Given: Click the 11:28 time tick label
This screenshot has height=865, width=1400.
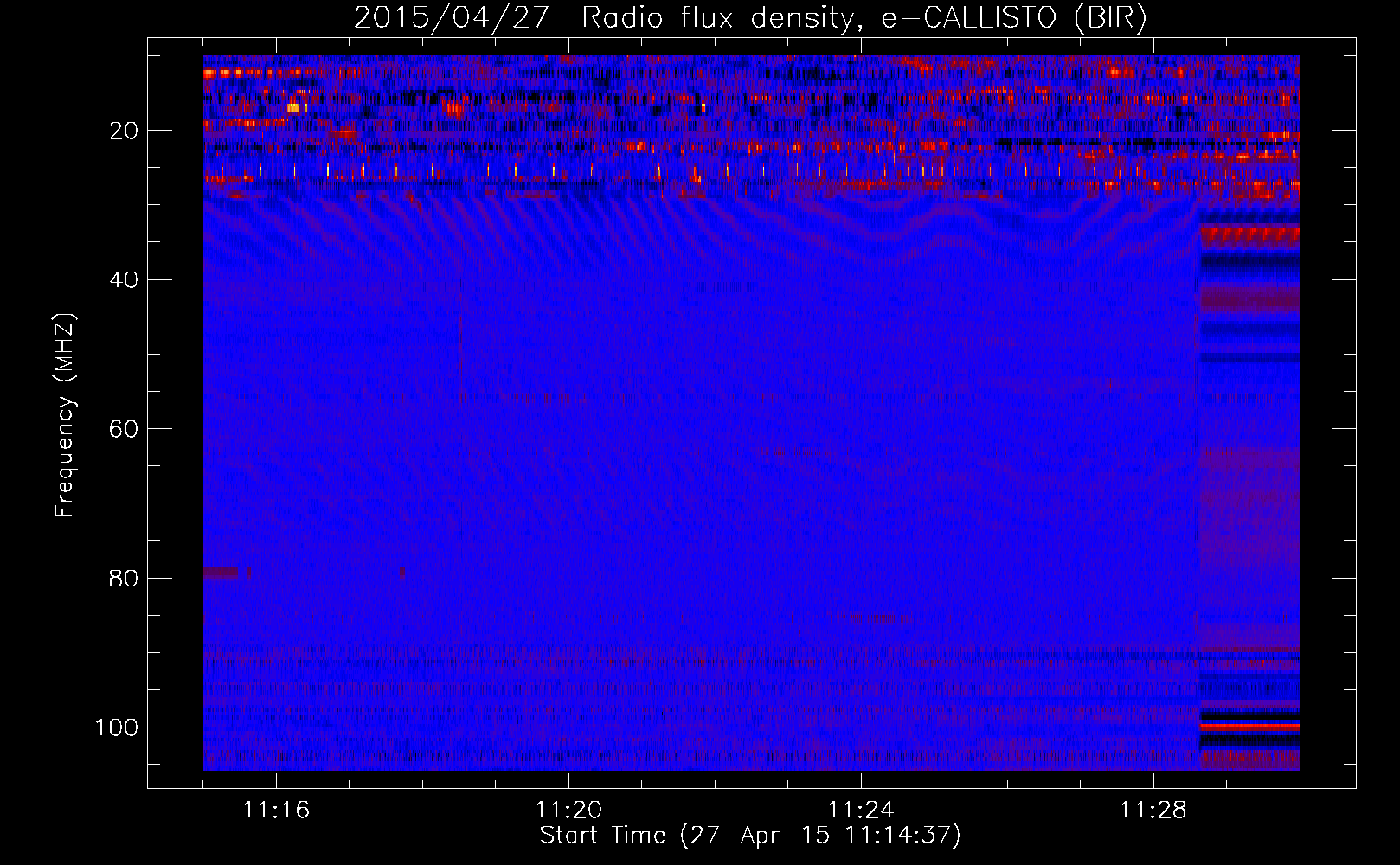Looking at the screenshot, I should 1153,811.
